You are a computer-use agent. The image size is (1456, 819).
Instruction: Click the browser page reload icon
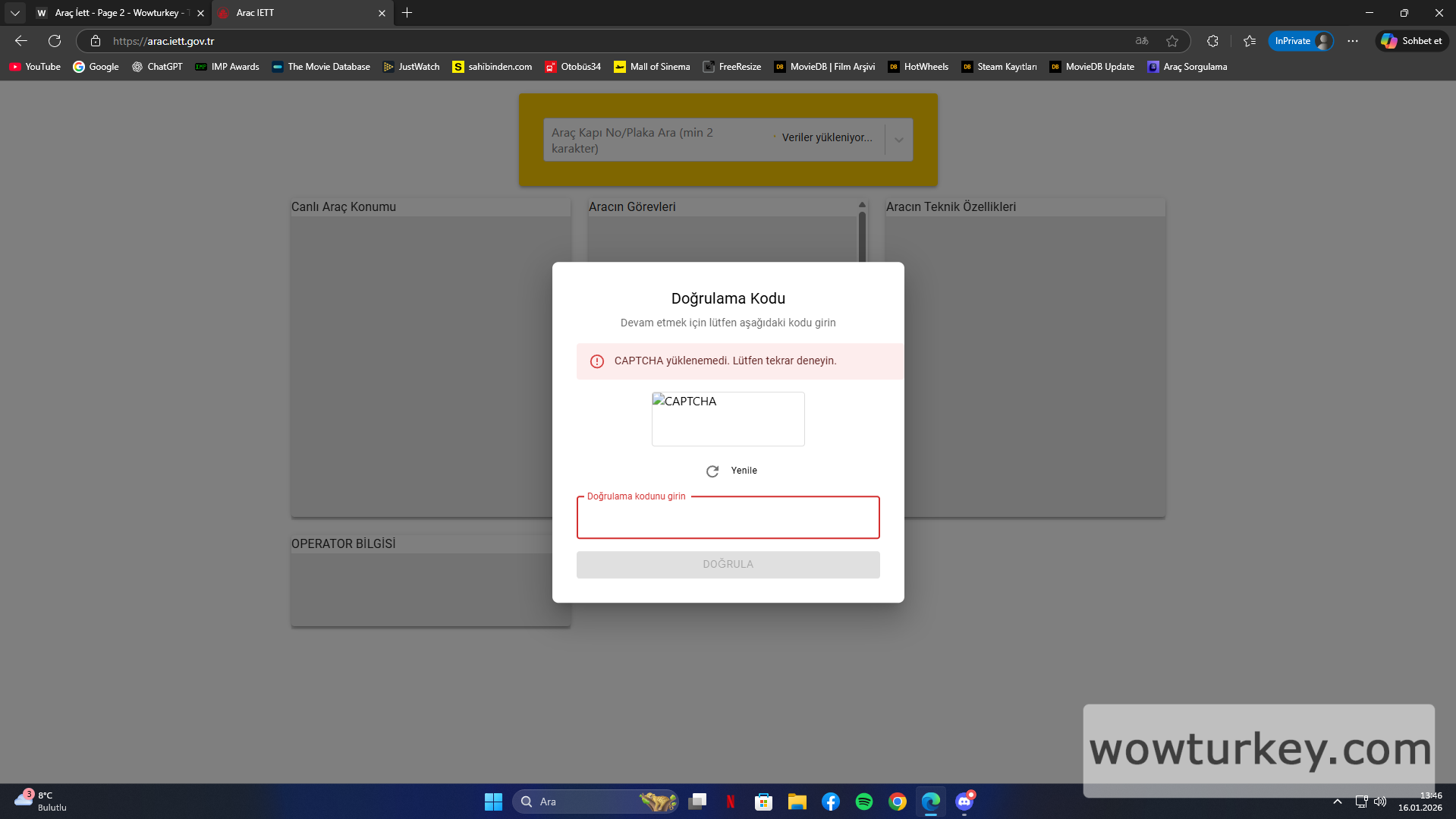(55, 41)
